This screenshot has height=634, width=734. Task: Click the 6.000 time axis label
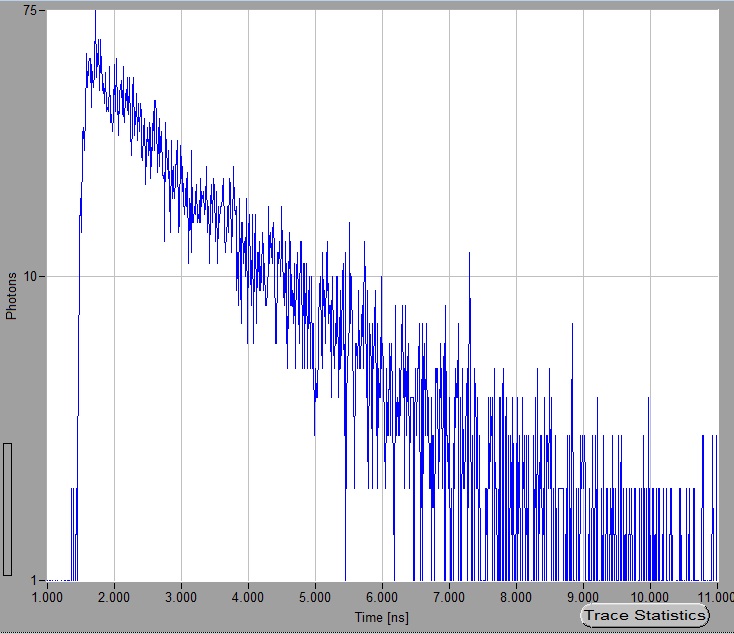(382, 596)
